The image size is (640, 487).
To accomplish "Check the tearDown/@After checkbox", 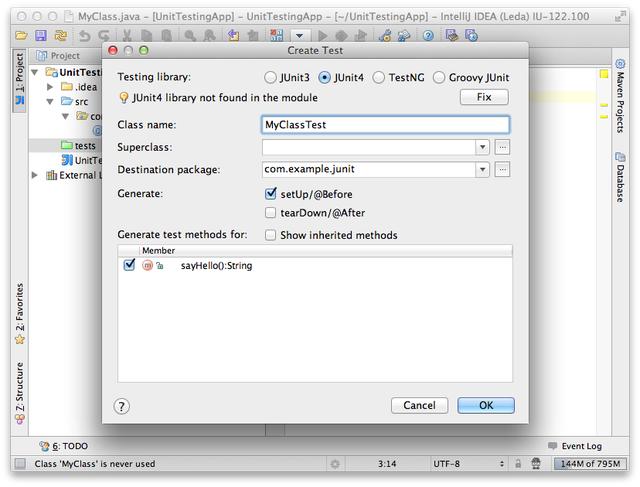I will coord(270,213).
